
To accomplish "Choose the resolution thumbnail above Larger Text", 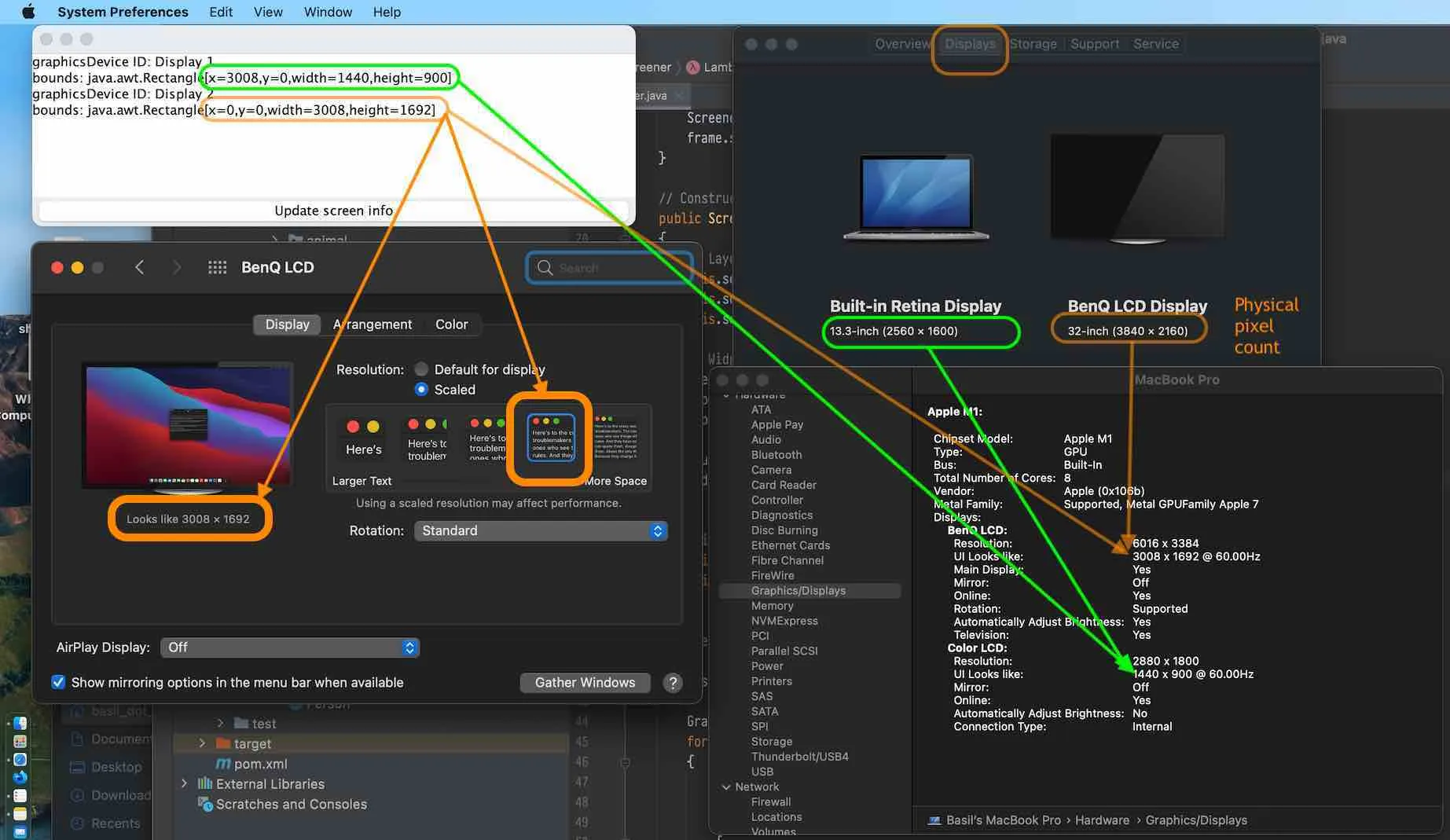I will coord(362,438).
